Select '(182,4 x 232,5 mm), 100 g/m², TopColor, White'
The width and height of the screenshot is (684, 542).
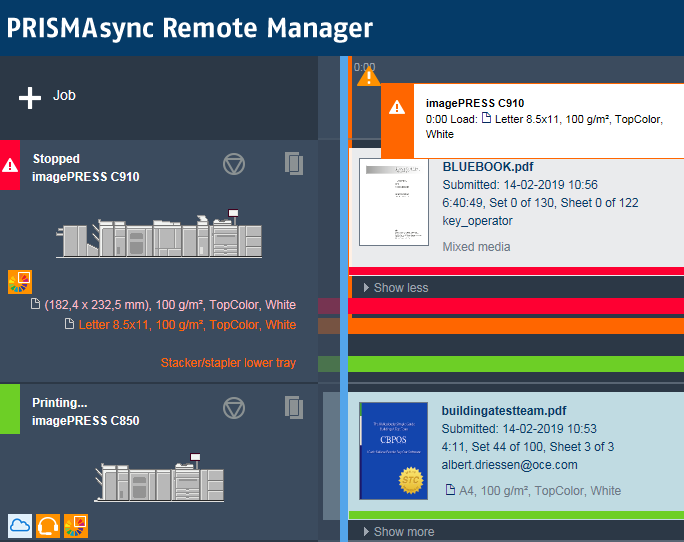click(170, 305)
